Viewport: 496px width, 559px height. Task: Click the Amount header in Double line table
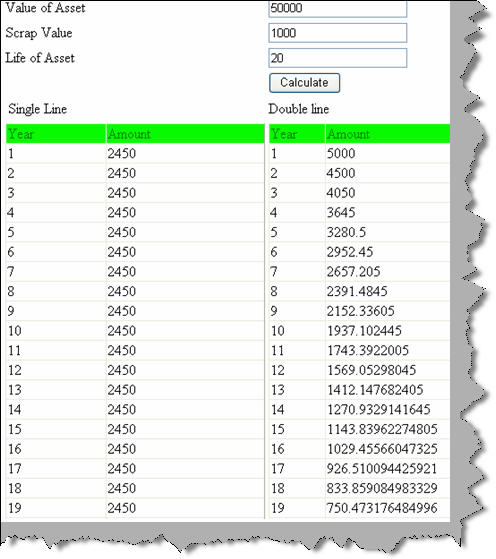(x=388, y=134)
